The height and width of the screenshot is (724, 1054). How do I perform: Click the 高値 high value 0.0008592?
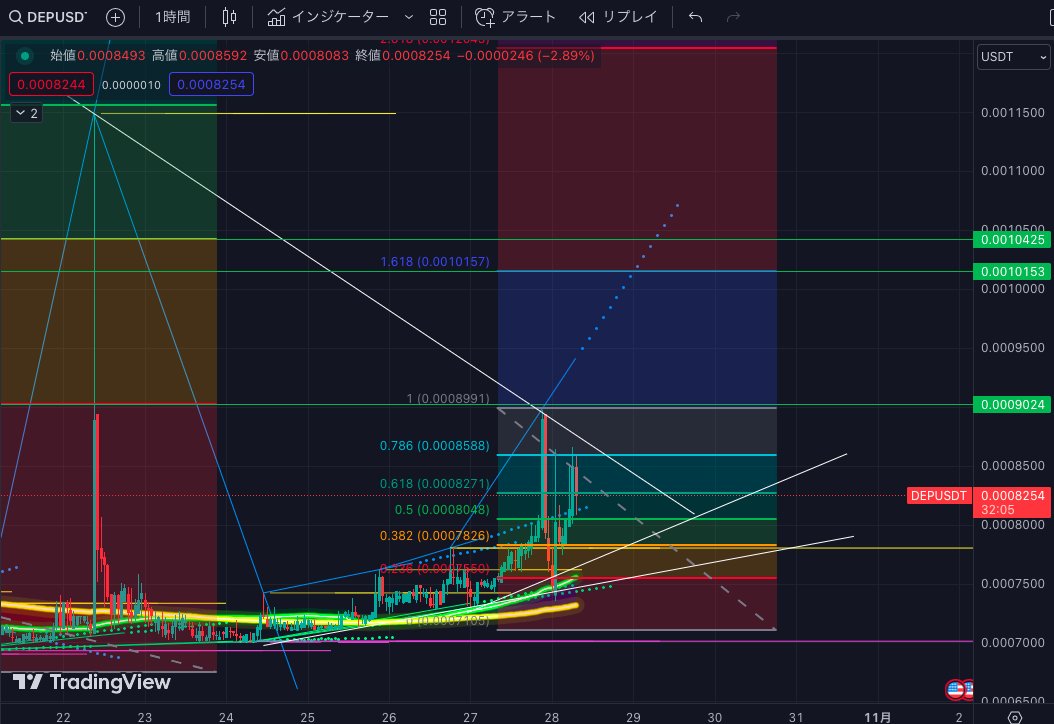click(212, 56)
